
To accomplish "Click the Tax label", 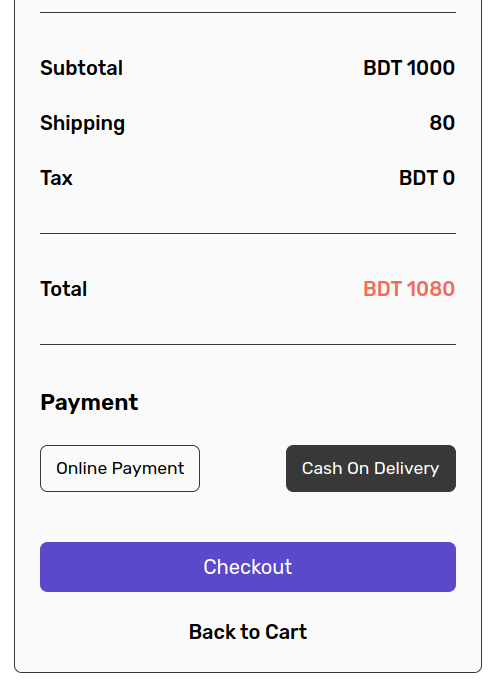I will click(56, 178).
